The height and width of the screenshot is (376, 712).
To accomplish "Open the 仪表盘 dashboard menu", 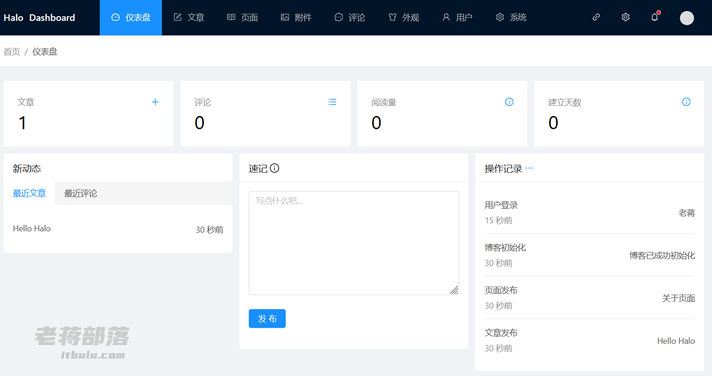I will [131, 17].
